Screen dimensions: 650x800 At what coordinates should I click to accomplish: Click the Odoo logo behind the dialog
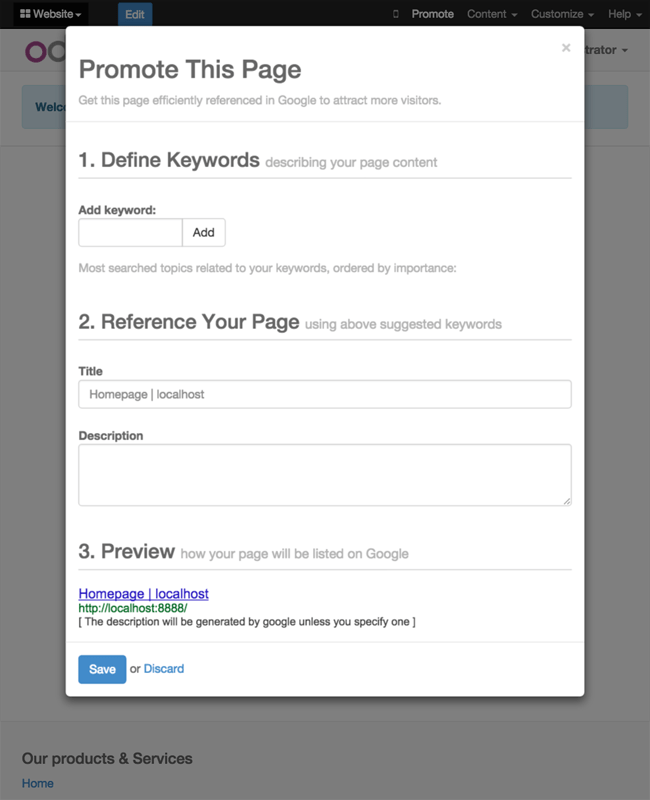pos(45,52)
